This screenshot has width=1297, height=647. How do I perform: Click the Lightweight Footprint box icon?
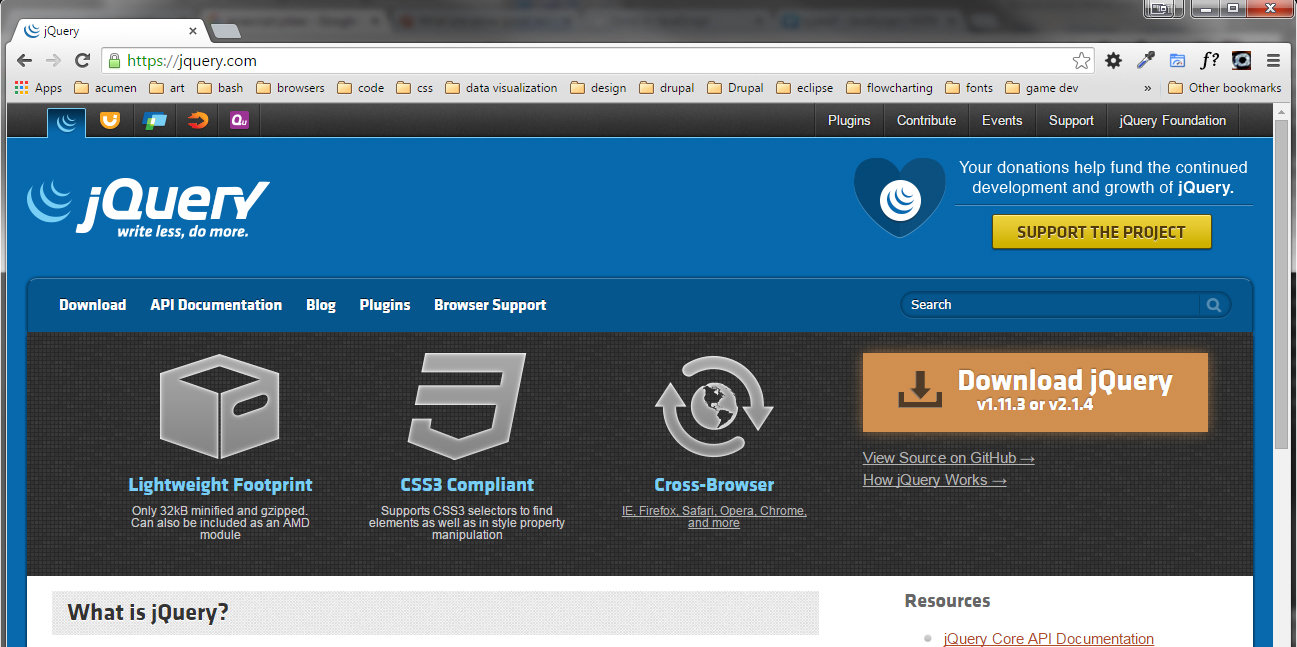point(220,406)
